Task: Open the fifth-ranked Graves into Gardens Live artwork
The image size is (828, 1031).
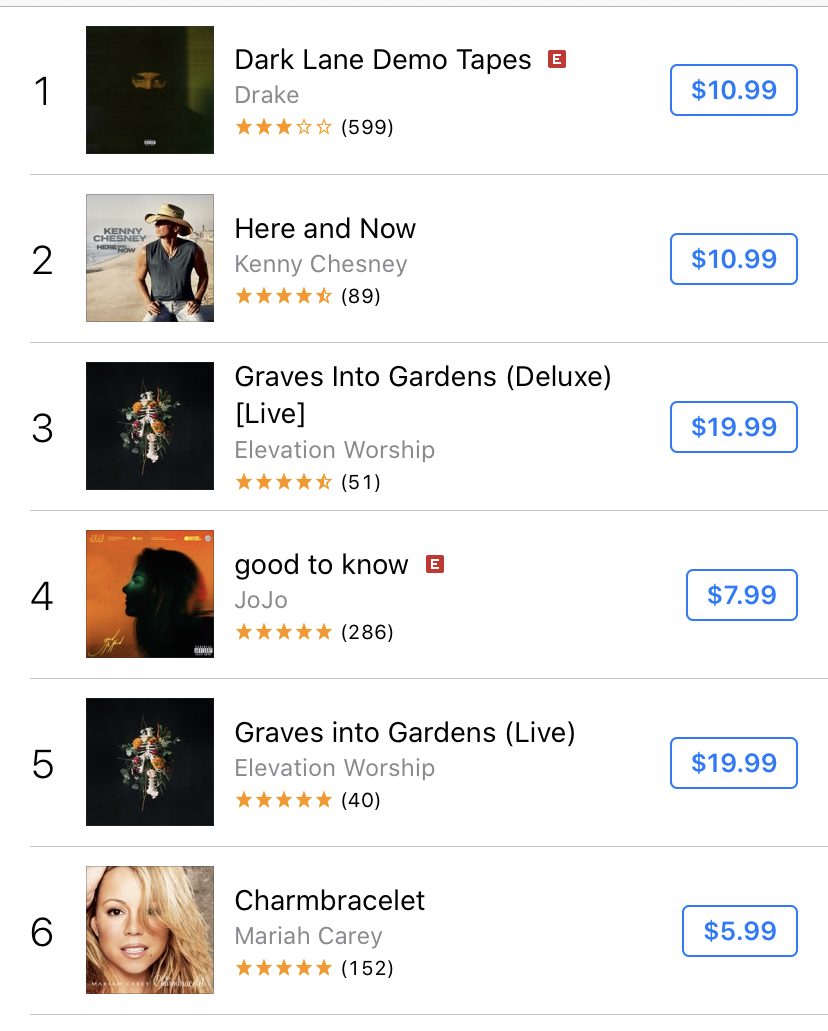Action: [x=150, y=762]
